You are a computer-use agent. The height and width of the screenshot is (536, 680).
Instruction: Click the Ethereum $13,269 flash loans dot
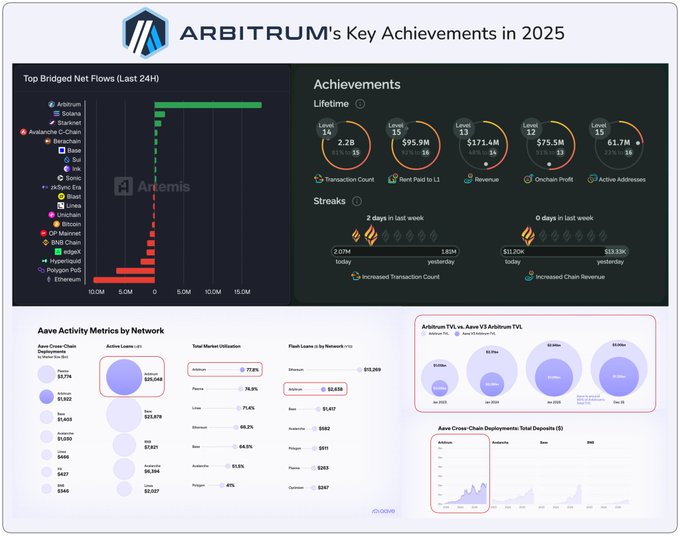pyautogui.click(x=360, y=370)
